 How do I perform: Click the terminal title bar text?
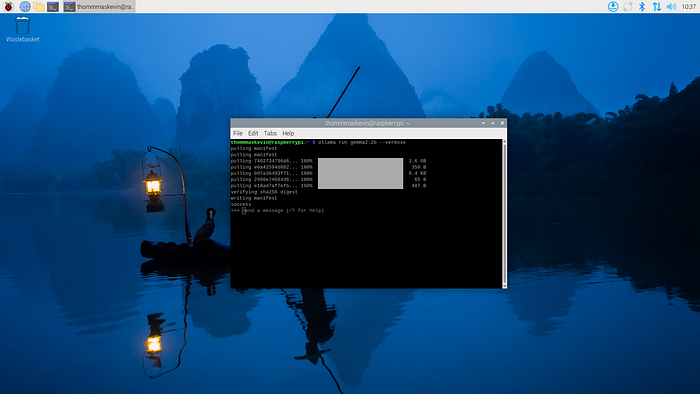tap(367, 123)
